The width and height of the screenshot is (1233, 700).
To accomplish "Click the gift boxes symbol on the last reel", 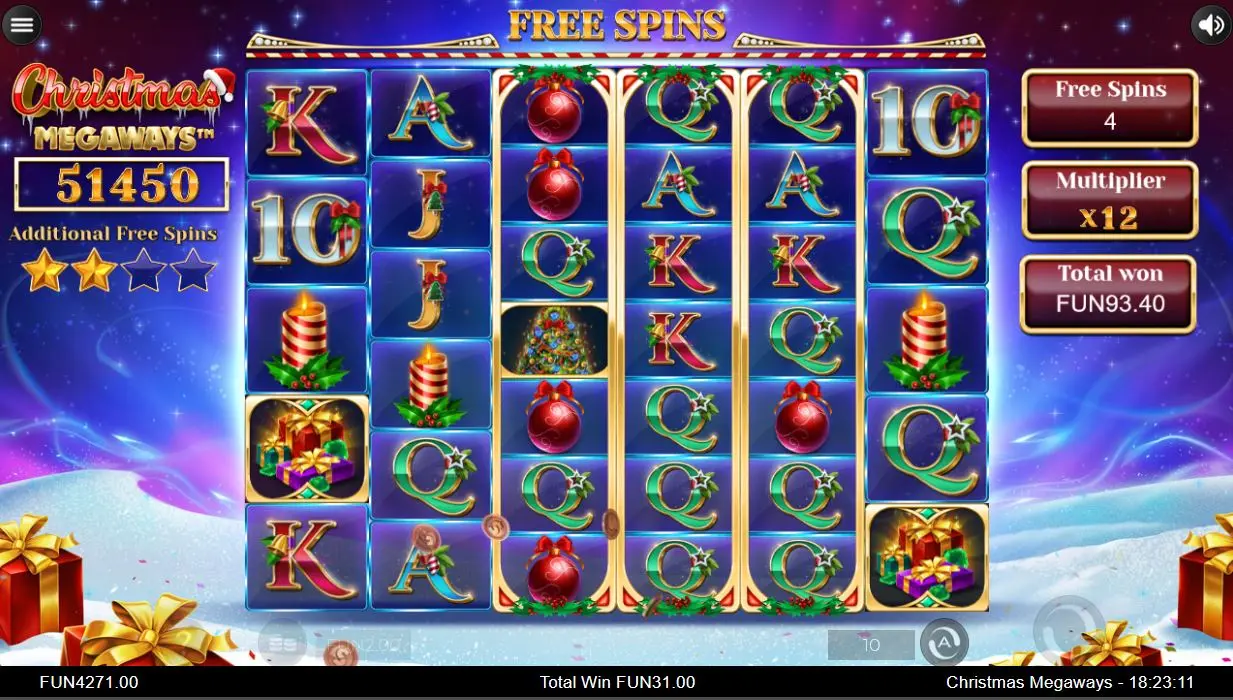I will coord(927,557).
